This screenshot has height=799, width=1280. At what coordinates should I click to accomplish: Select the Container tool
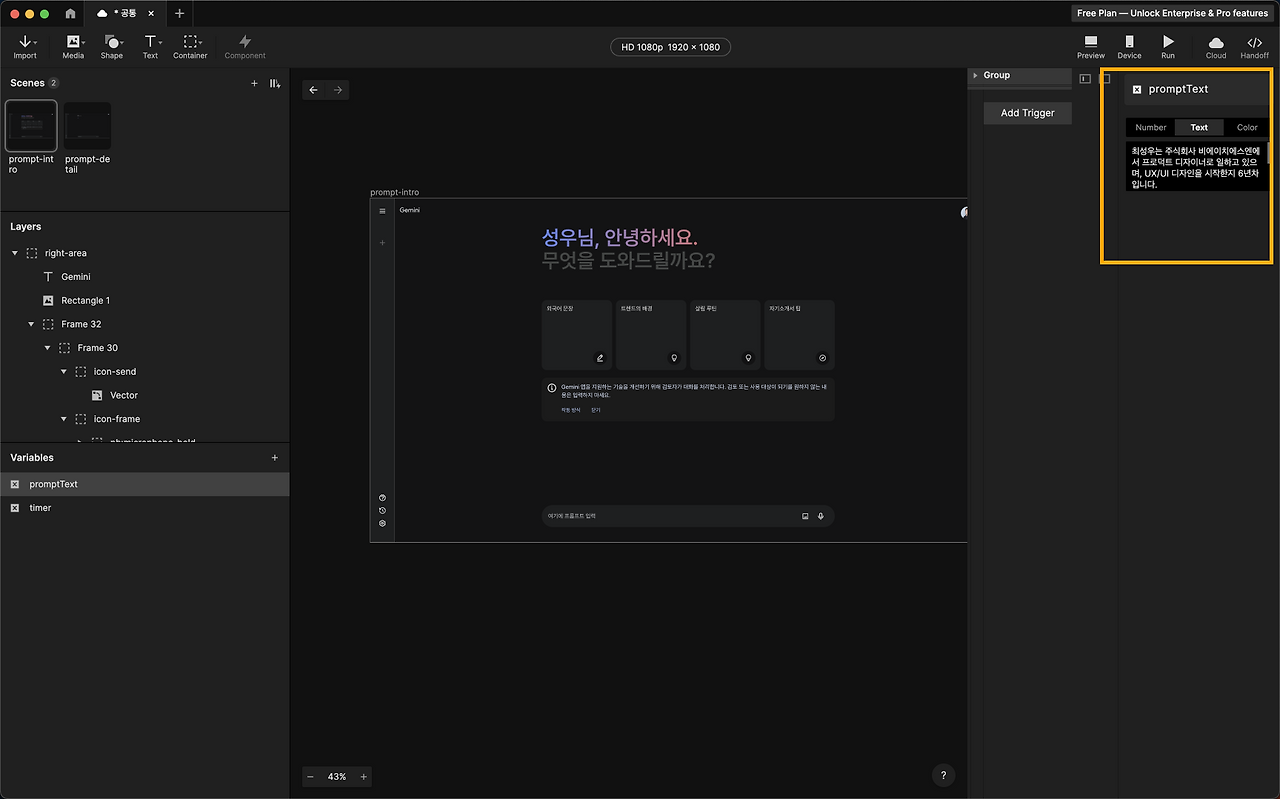click(190, 46)
